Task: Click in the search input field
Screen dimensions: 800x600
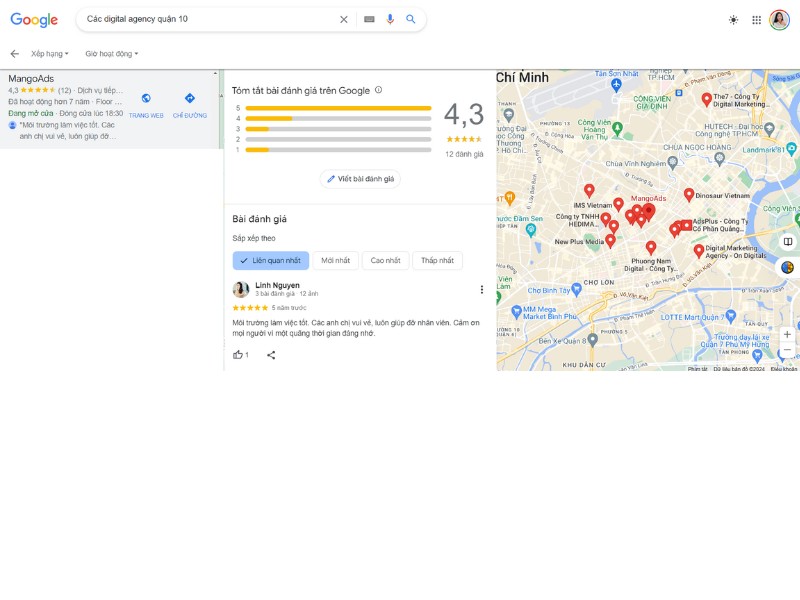Action: click(x=209, y=19)
